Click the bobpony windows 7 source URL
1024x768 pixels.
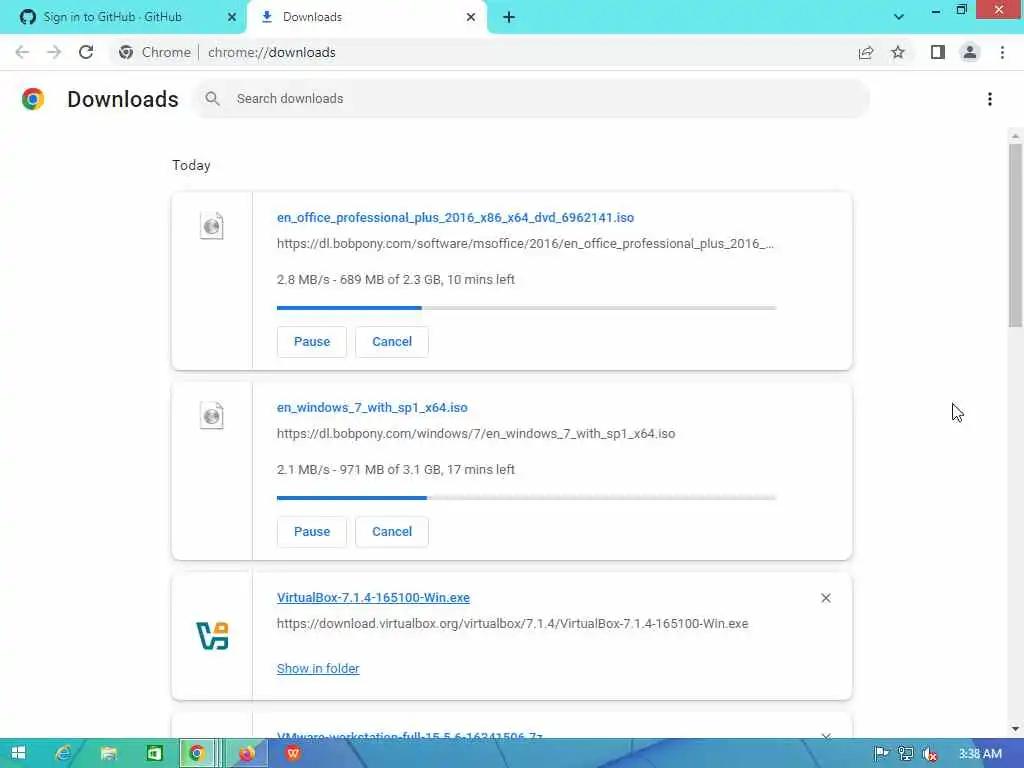(476, 434)
